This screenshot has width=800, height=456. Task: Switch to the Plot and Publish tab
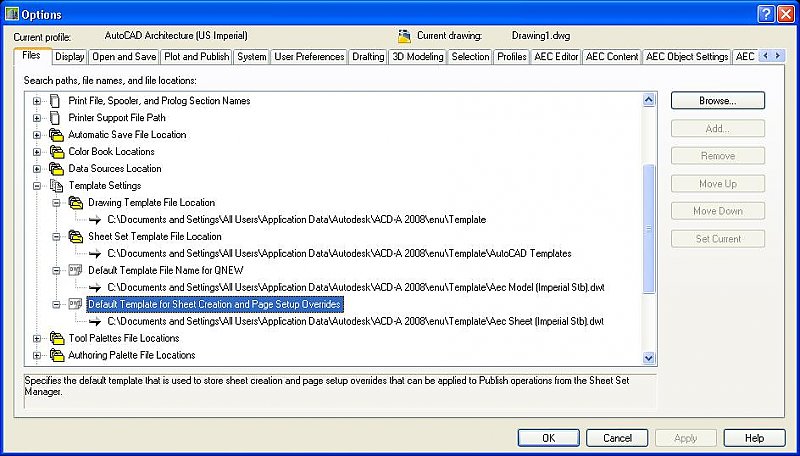pos(196,57)
